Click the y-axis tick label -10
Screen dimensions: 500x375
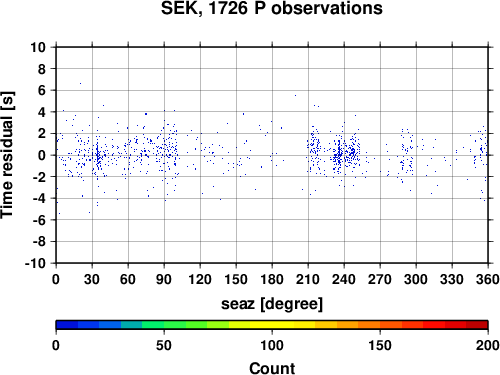pos(35,263)
